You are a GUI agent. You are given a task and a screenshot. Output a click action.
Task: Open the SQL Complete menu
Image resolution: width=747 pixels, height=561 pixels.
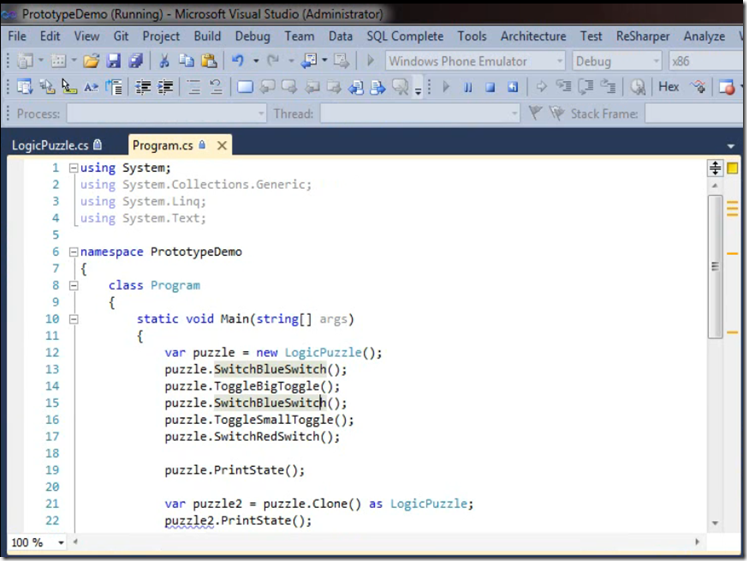point(405,36)
